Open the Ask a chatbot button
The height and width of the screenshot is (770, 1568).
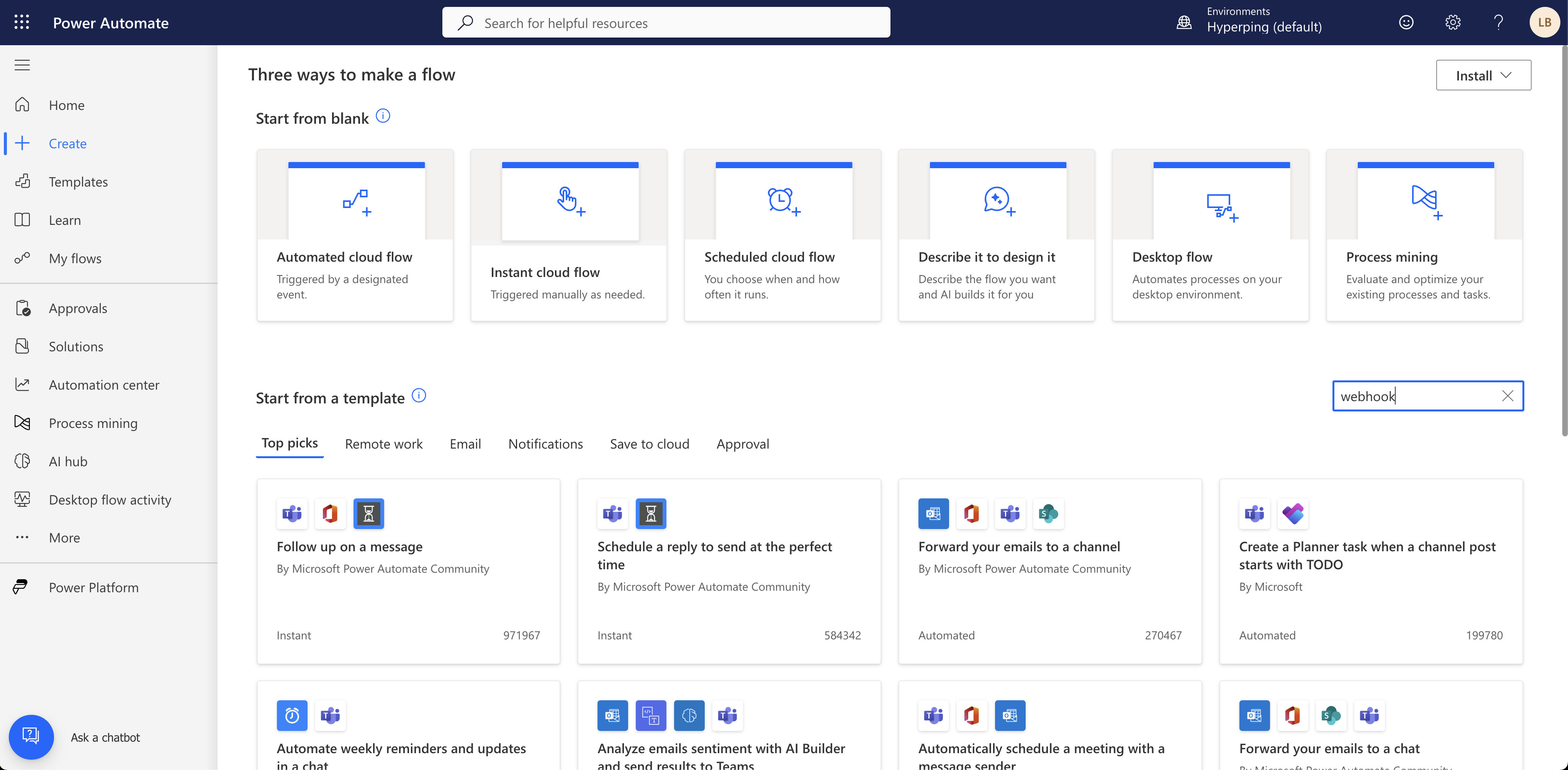[31, 737]
